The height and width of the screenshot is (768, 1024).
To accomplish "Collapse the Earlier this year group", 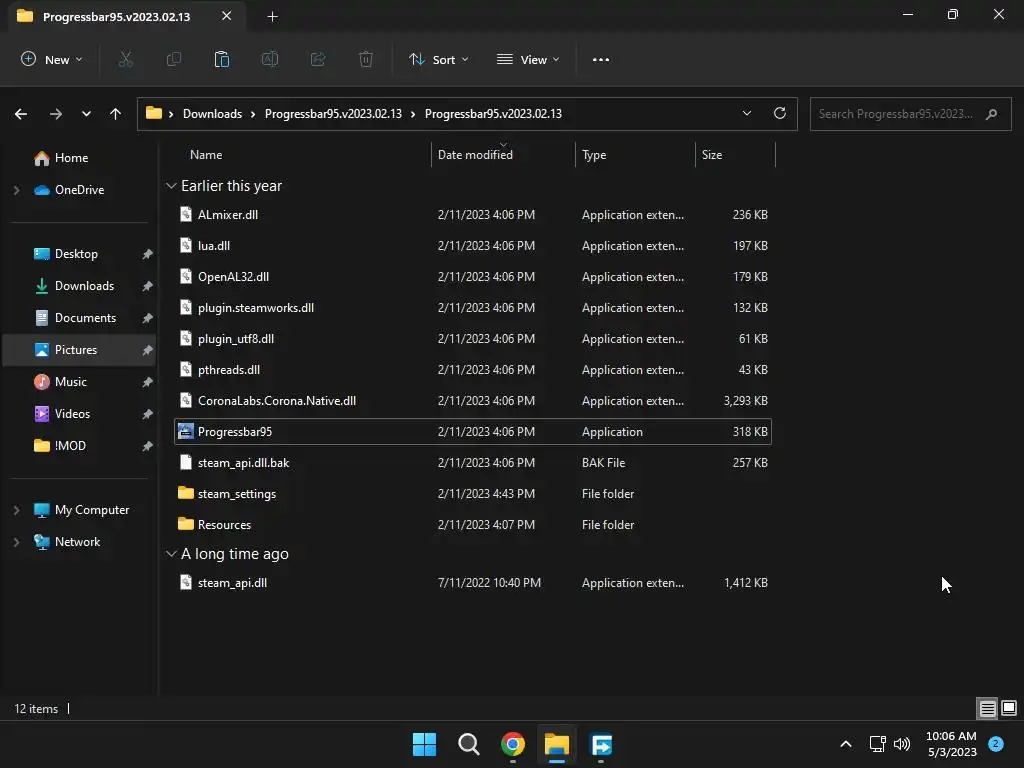I will pos(171,186).
